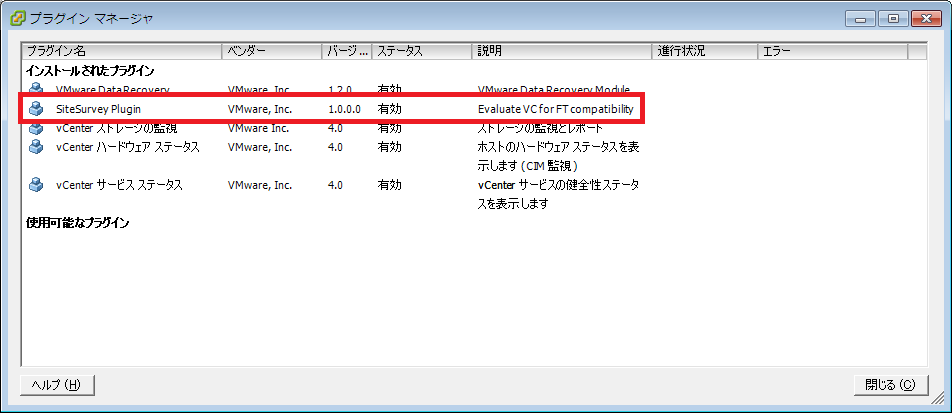Open help with ヘルプ(H) button
The width and height of the screenshot is (952, 413).
(57, 384)
